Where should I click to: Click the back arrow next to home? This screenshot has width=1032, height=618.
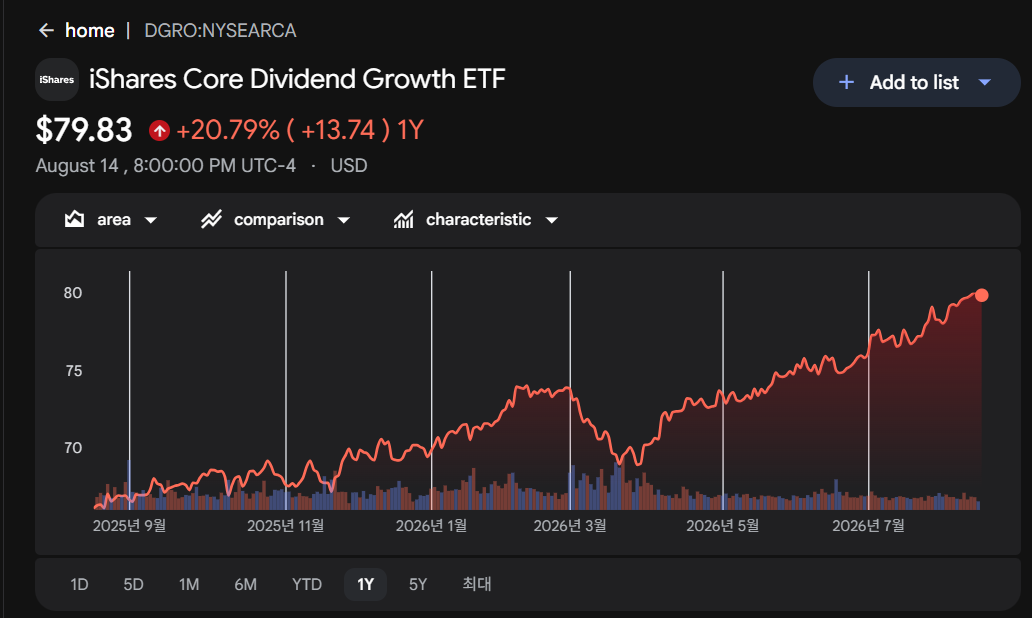tap(46, 30)
